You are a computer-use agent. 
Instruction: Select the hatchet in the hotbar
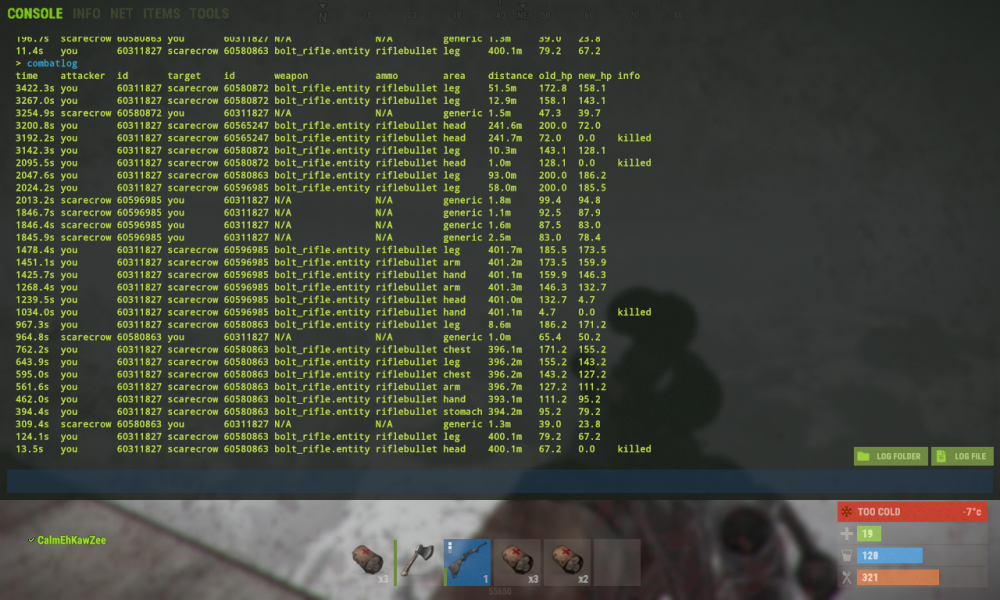(417, 562)
